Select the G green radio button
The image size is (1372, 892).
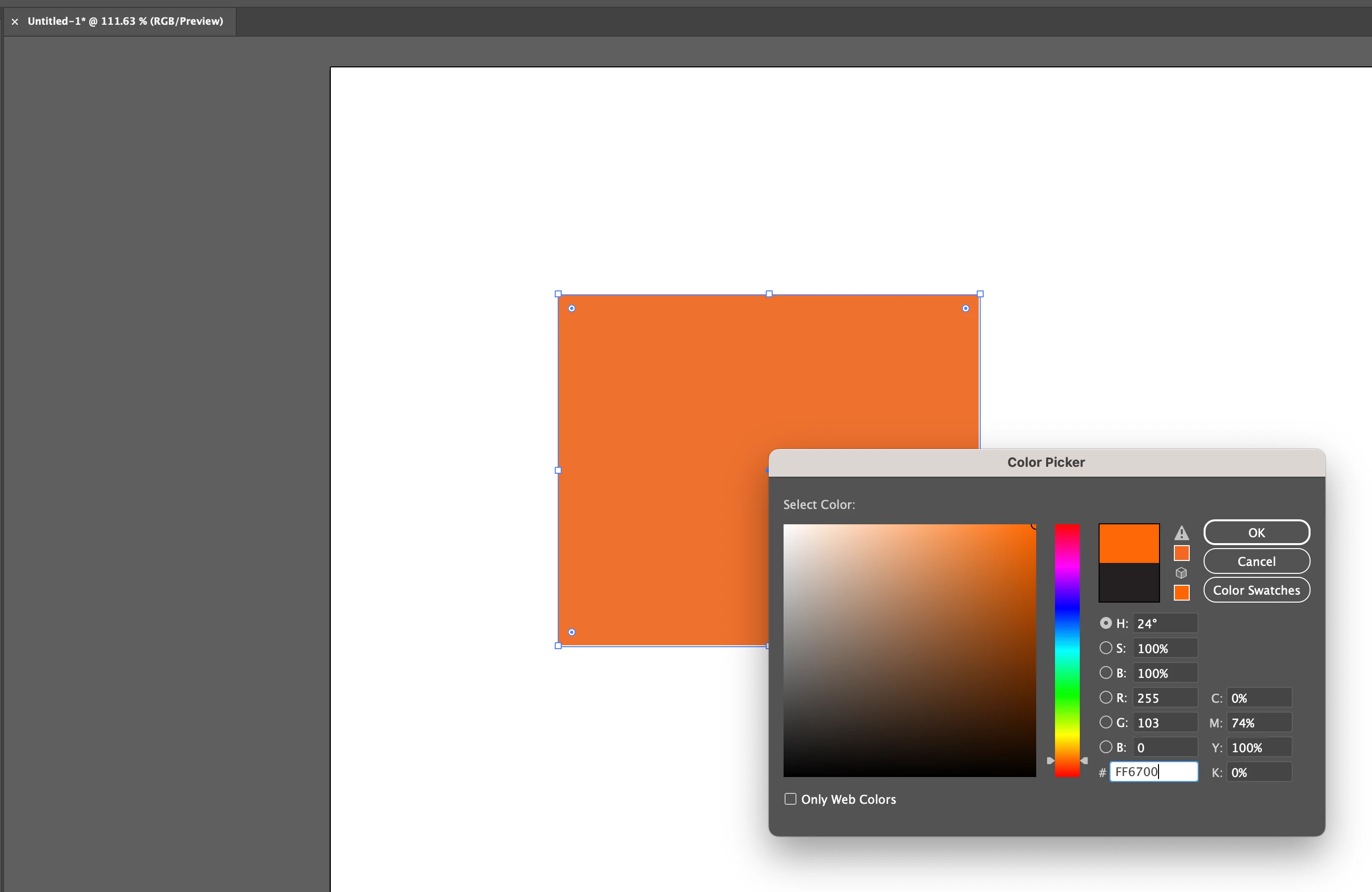[1105, 723]
